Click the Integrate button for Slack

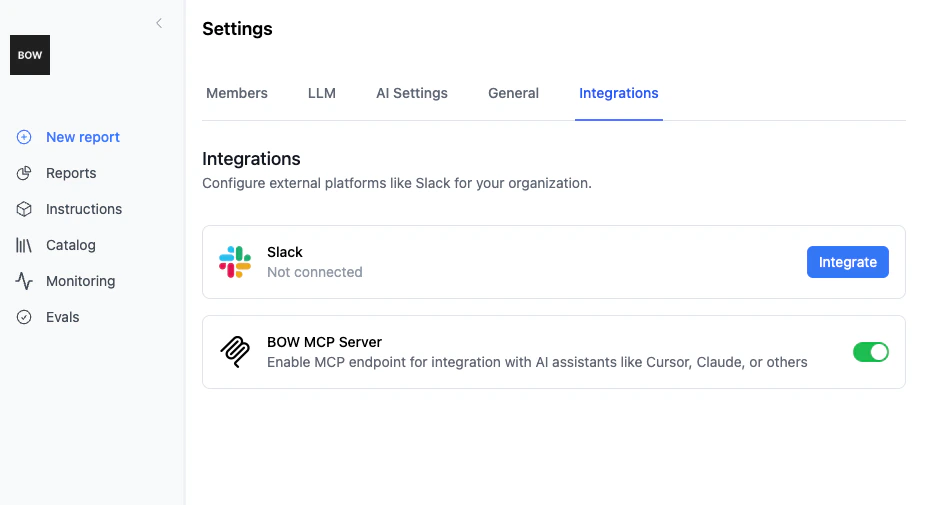pyautogui.click(x=847, y=262)
